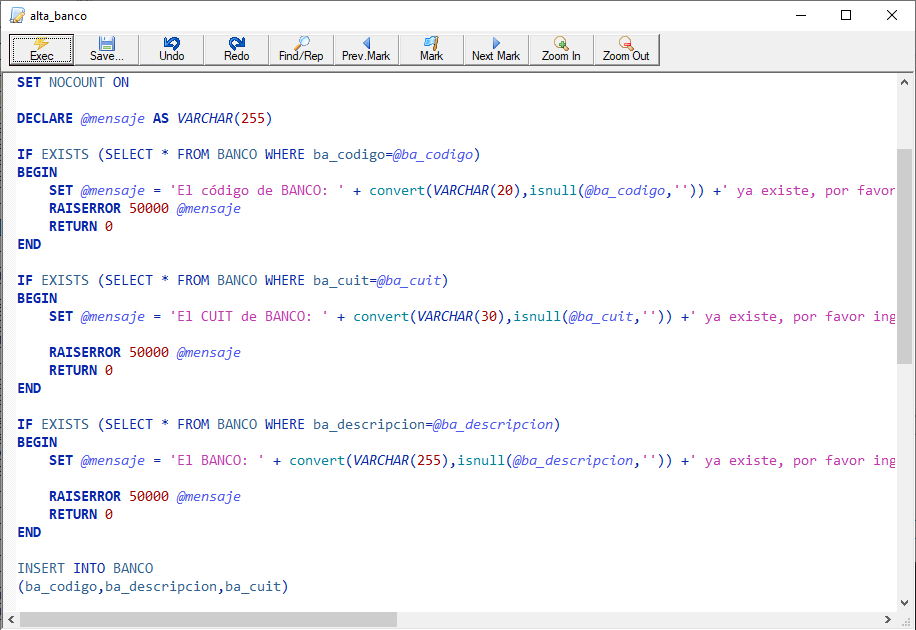Run the script with Exec button
This screenshot has width=916, height=630.
(41, 49)
